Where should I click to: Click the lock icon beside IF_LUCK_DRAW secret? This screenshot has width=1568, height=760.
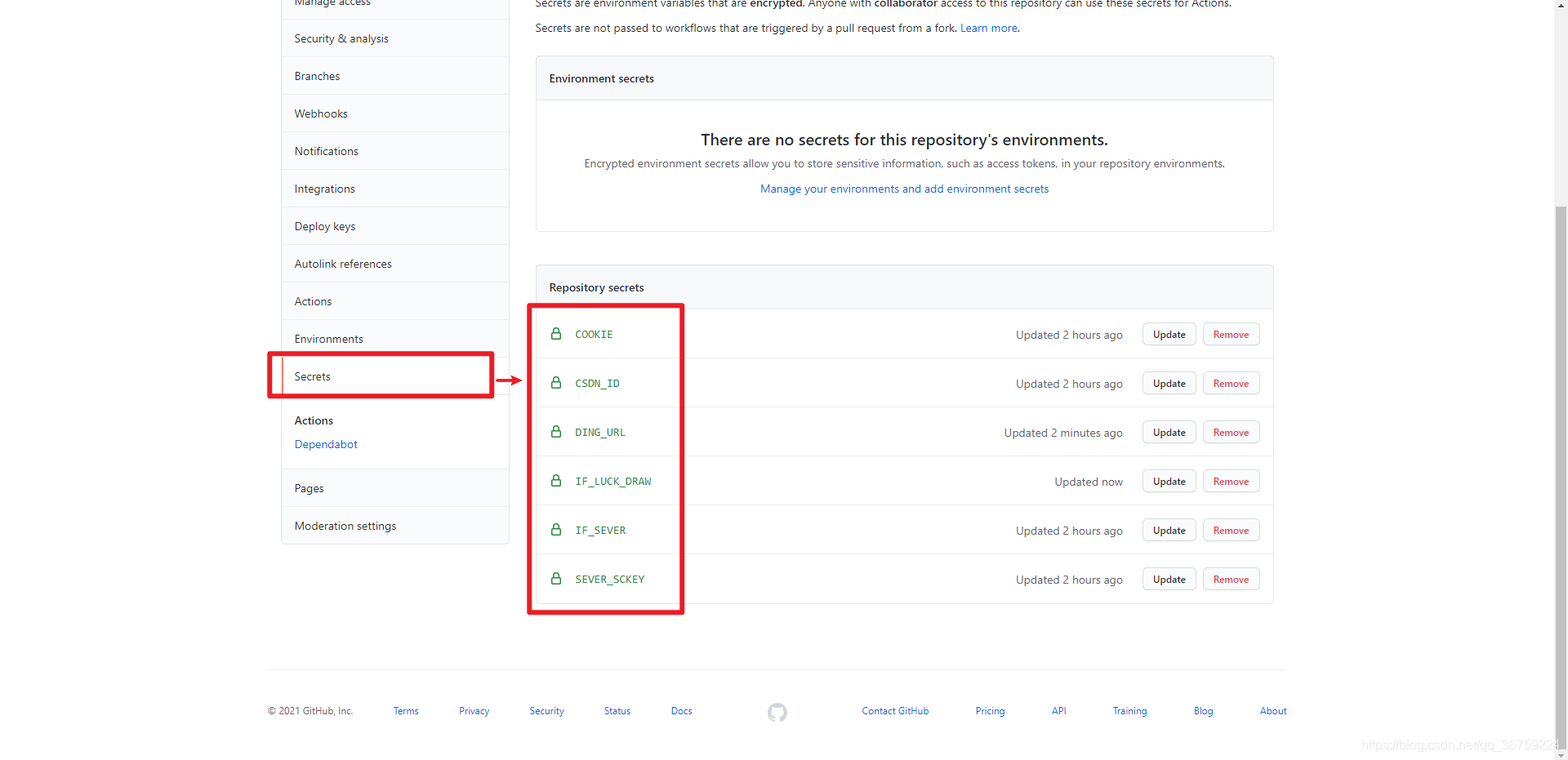(x=556, y=481)
